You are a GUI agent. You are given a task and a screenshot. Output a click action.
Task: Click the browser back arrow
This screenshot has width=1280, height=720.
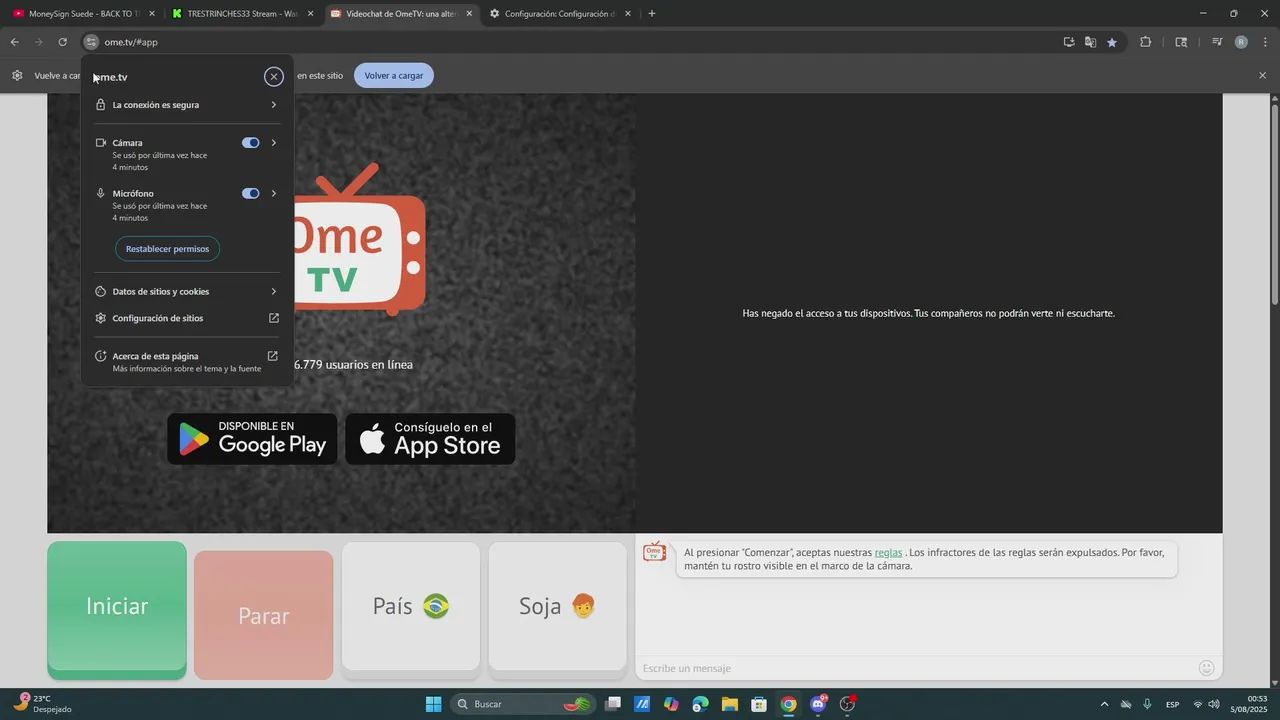tap(14, 42)
